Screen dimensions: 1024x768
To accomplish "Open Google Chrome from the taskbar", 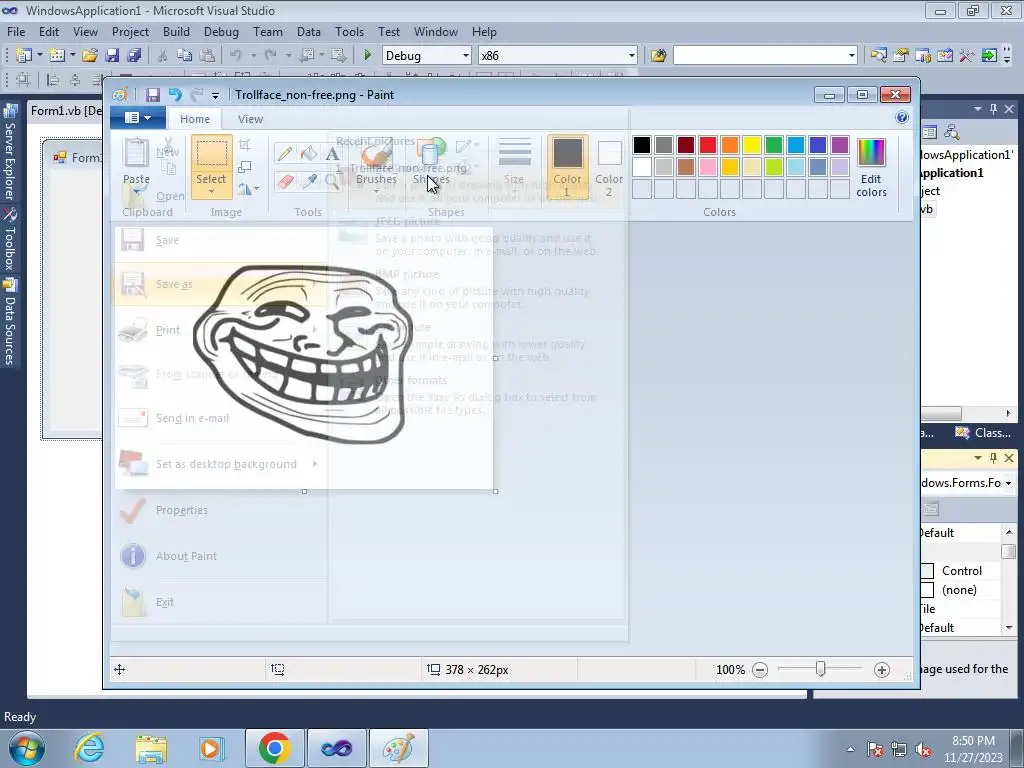I will coord(274,748).
